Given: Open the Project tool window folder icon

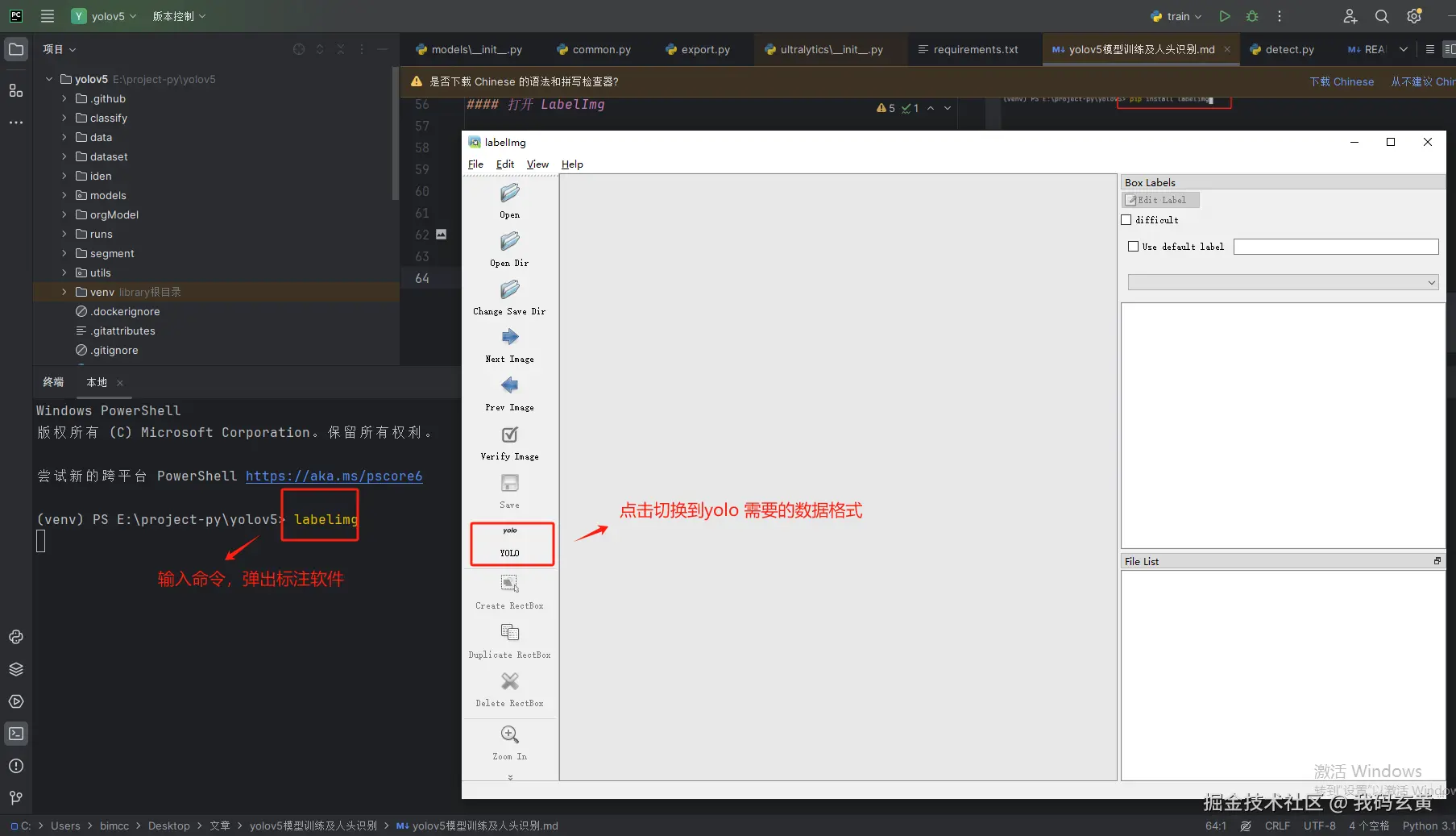Looking at the screenshot, I should click(16, 49).
